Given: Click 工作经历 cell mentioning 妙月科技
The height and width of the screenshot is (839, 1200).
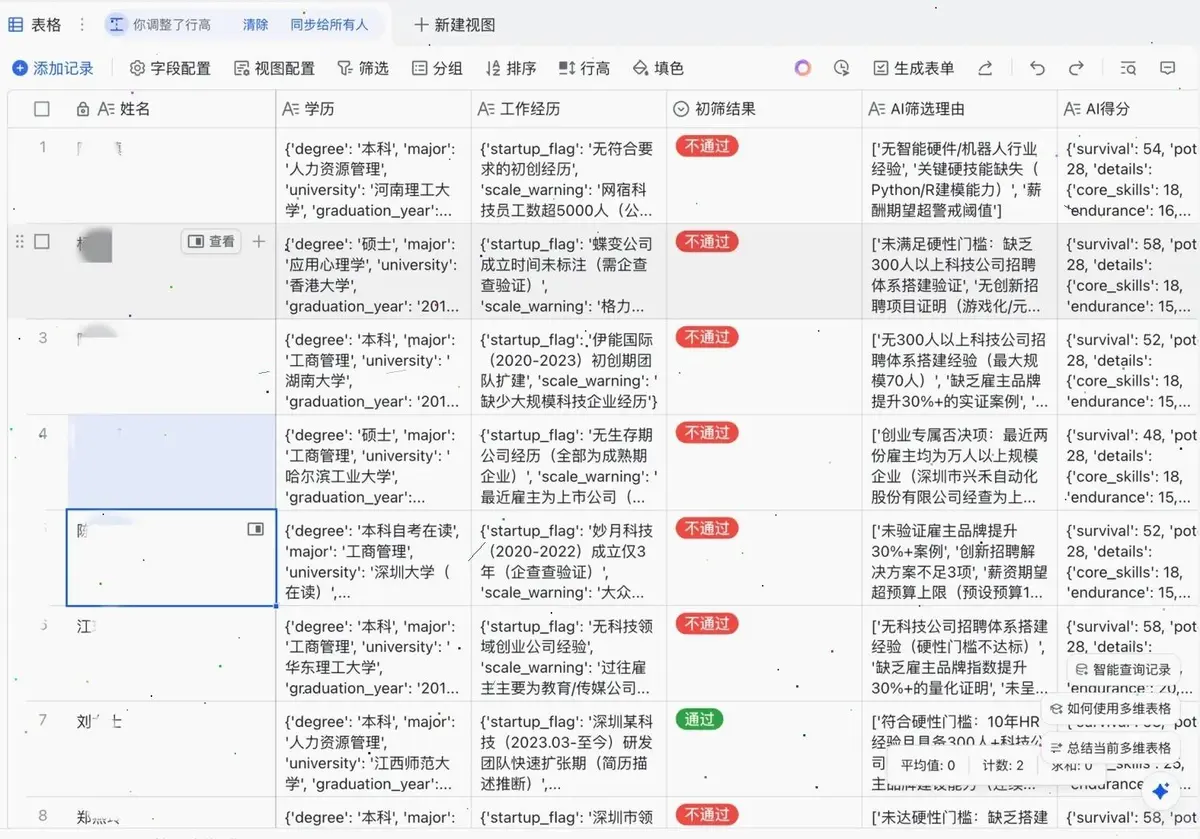Looking at the screenshot, I should pyautogui.click(x=569, y=558).
